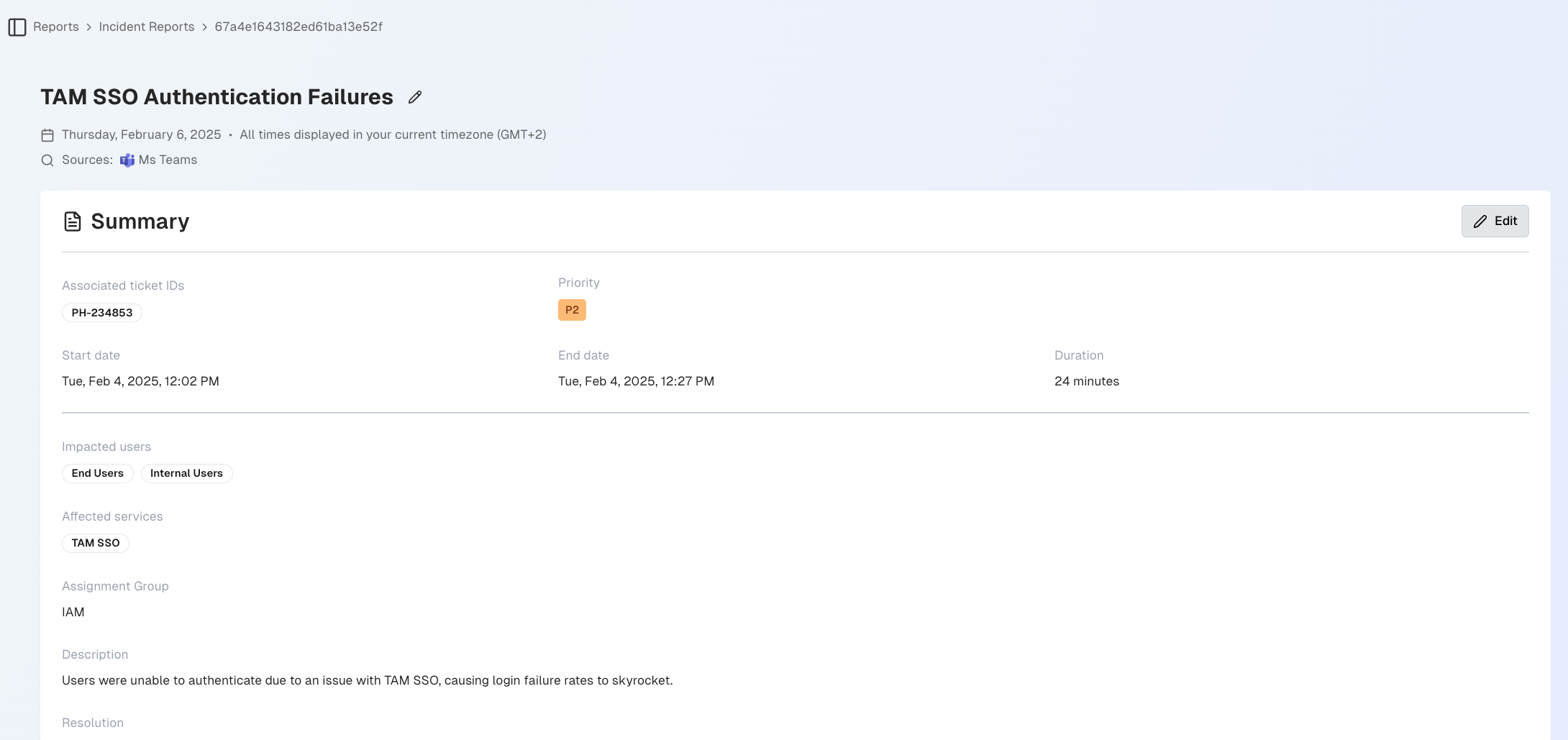
Task: Select the Internal Users tag
Action: click(186, 473)
